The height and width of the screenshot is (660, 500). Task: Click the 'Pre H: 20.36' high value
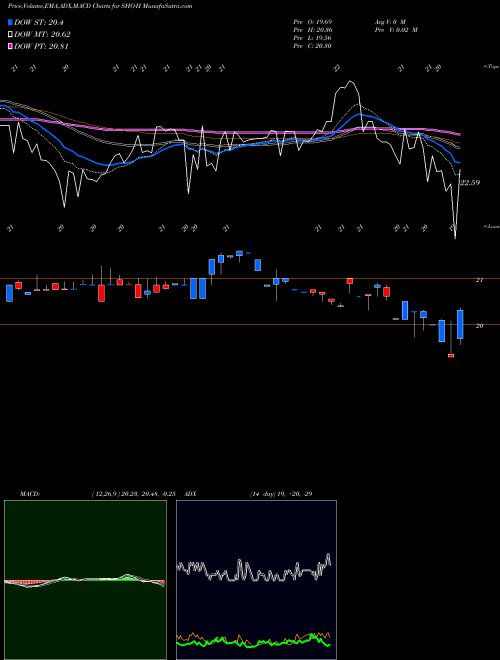(x=313, y=30)
